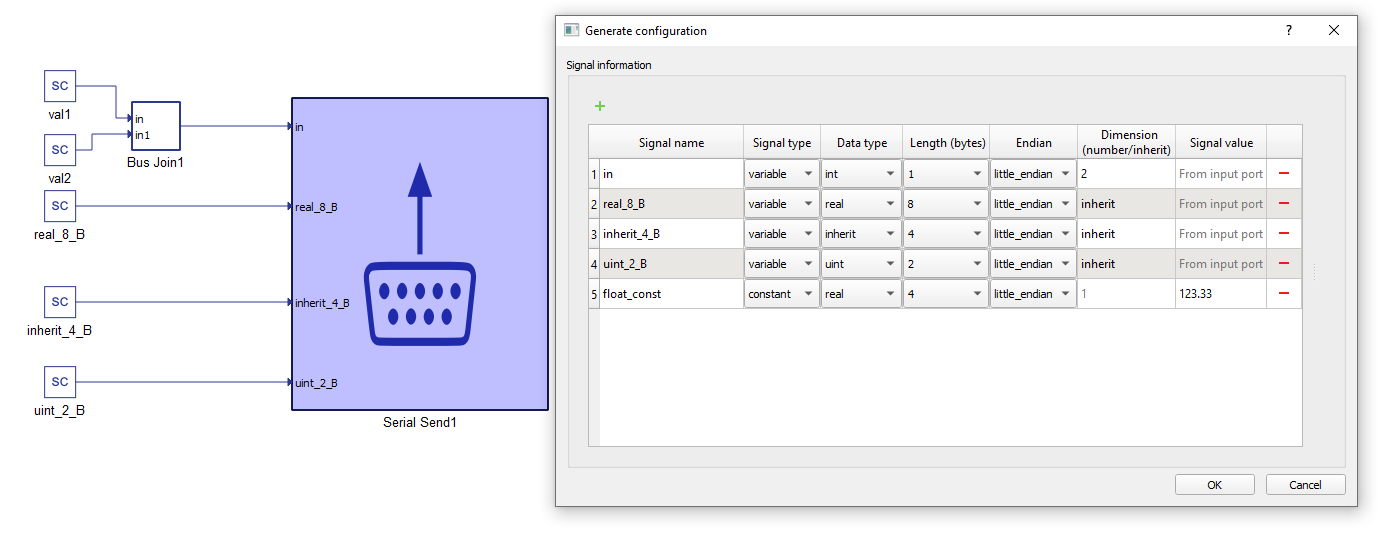Screen dimensions: 1387x540
Task: Select the uint_2_B SC source block
Action: [x=60, y=382]
